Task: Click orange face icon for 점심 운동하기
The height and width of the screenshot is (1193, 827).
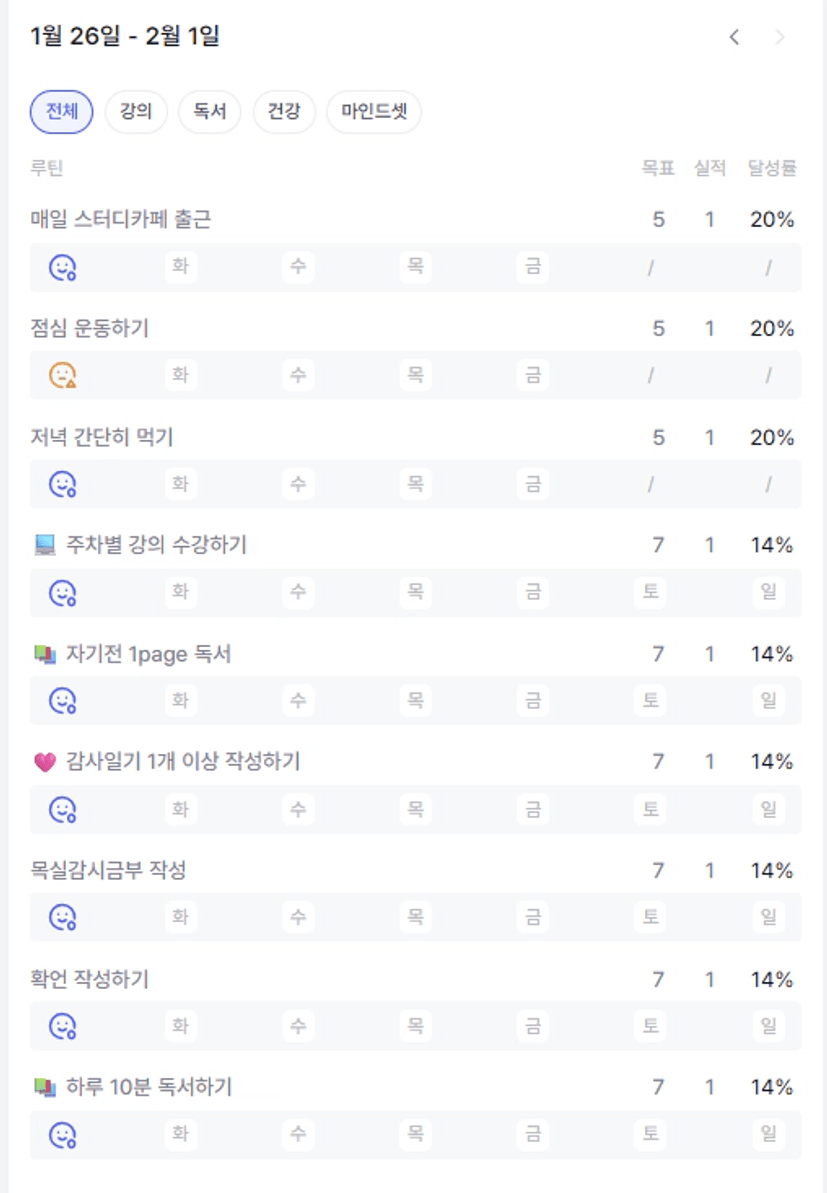Action: click(63, 375)
